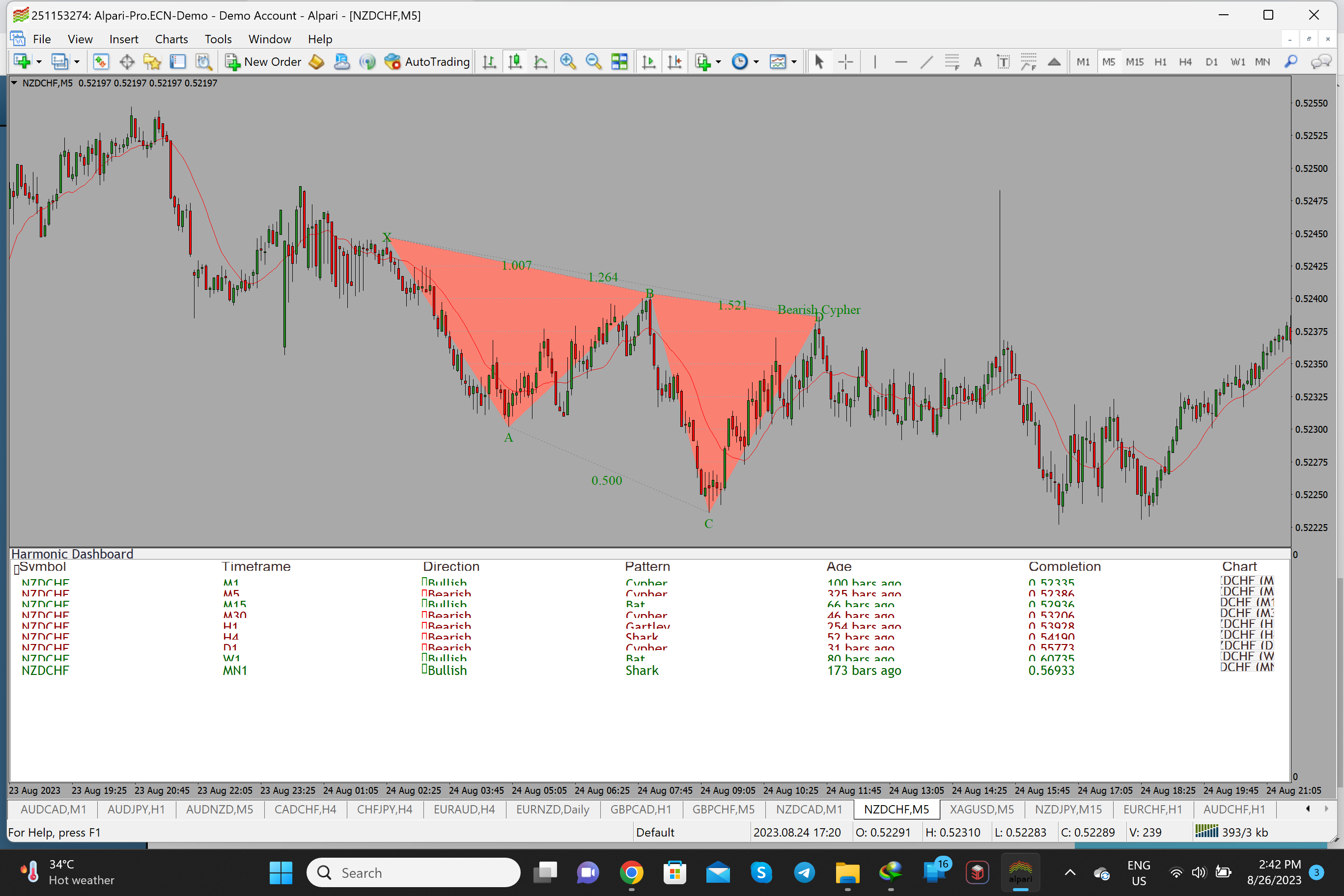Open the Indicators list icon
Image resolution: width=1344 pixels, height=896 pixels.
[702, 62]
